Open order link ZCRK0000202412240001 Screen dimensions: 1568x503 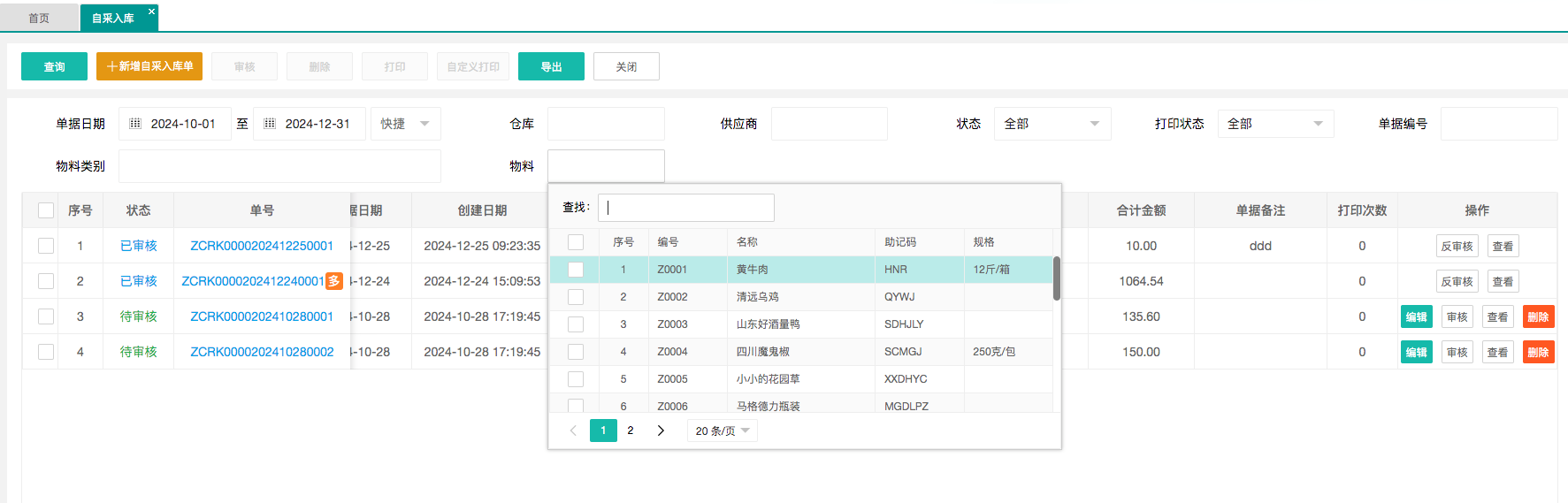[x=253, y=281]
